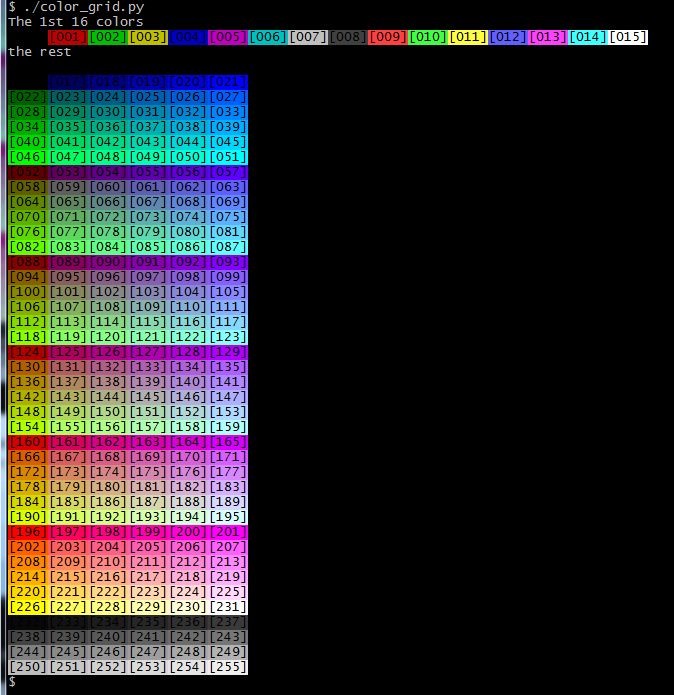
Task: Click the [238] dark grayscale cell
Action: coord(28,637)
